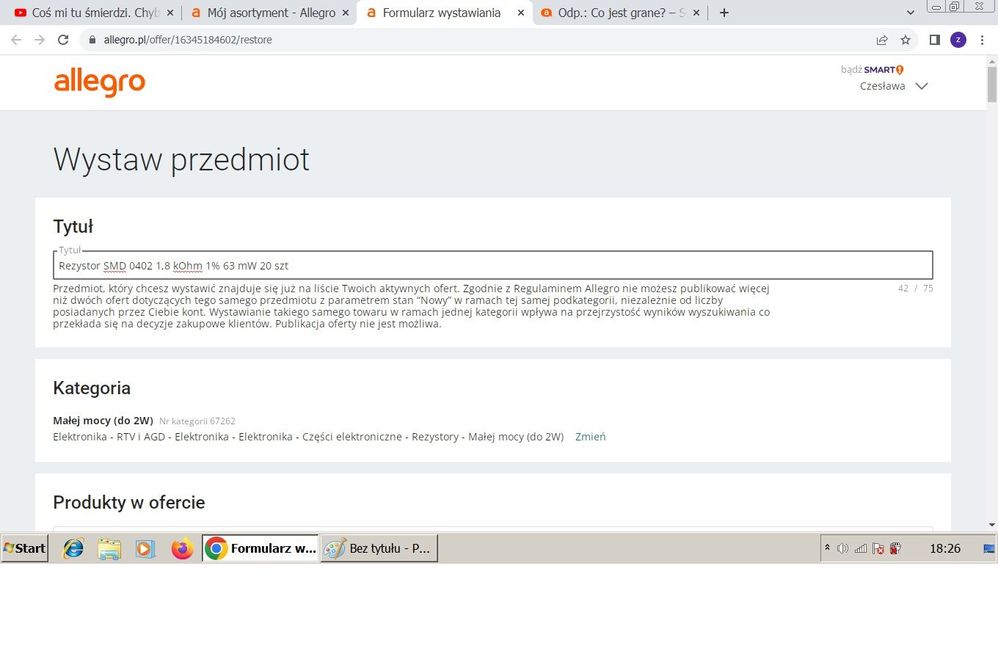
Task: Go back to previous page arrow
Action: (17, 39)
